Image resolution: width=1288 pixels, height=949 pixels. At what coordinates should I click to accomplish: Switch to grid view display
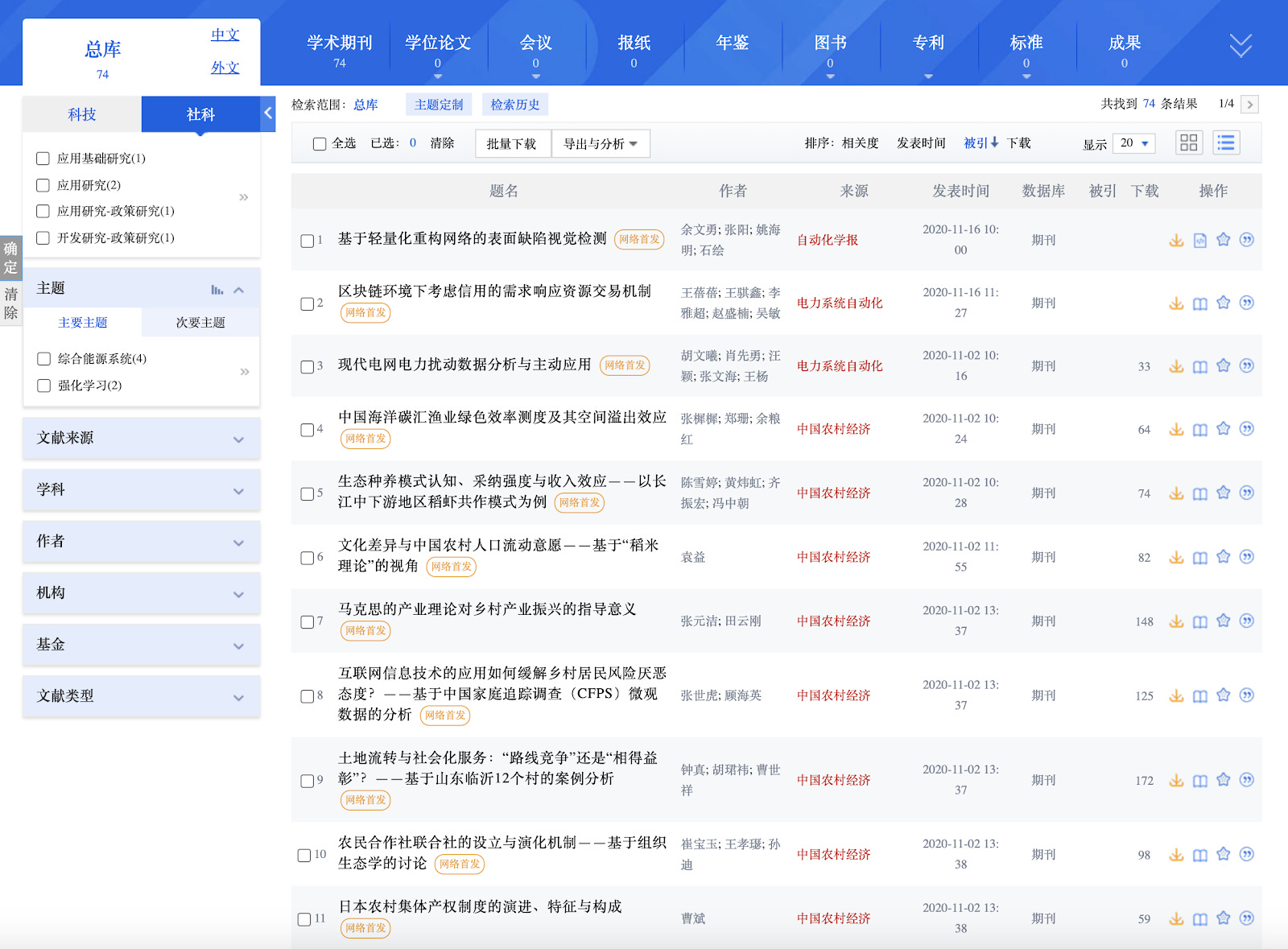1188,142
